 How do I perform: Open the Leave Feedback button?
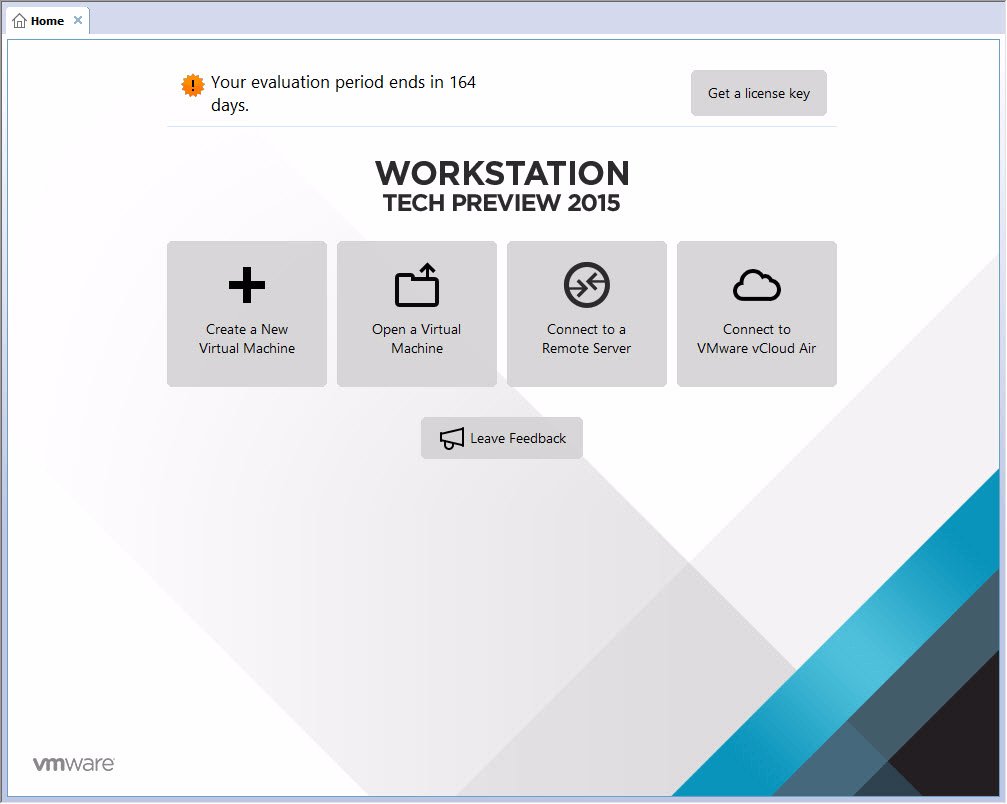coord(502,438)
